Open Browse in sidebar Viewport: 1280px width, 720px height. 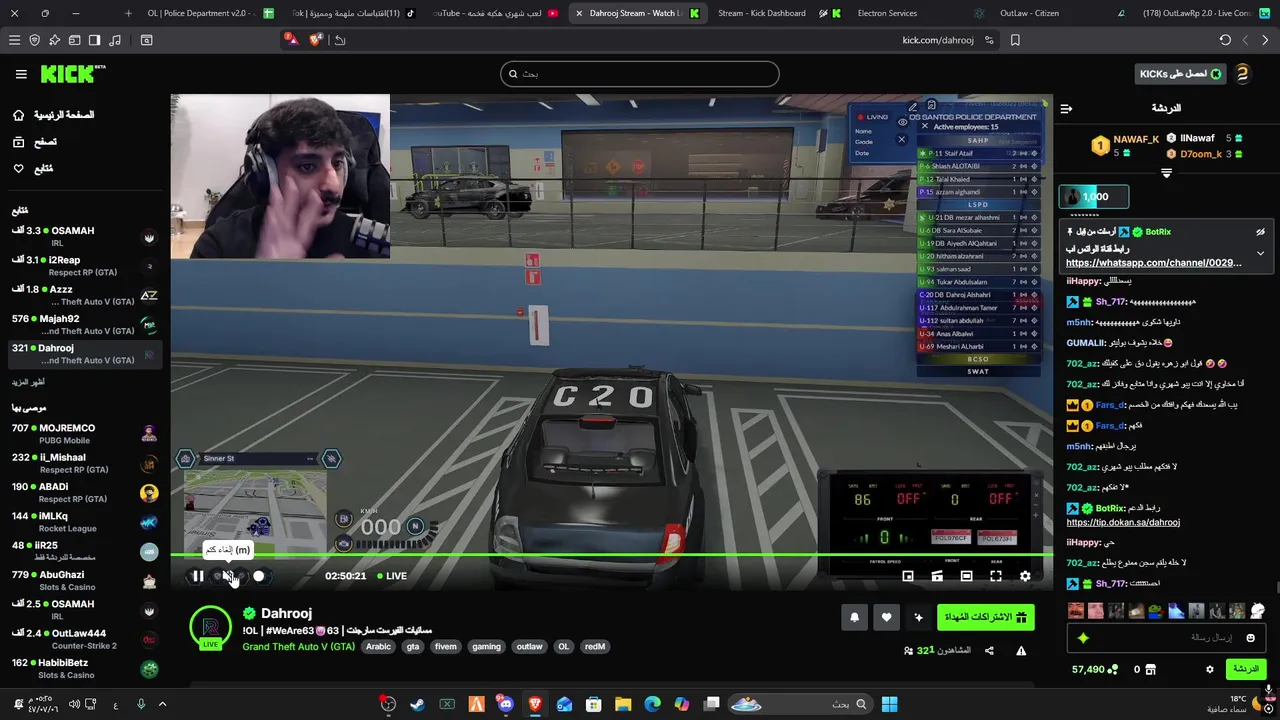click(x=35, y=142)
